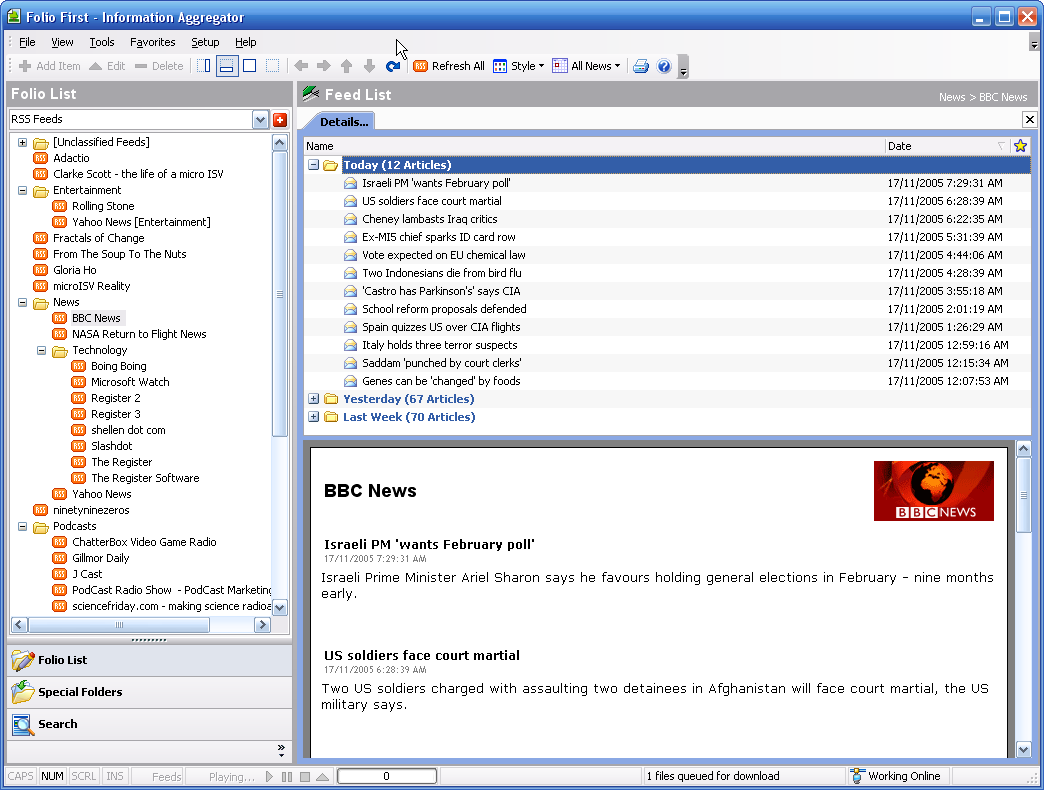This screenshot has width=1044, height=790.
Task: Click the play button in the status bar
Action: pyautogui.click(x=269, y=776)
